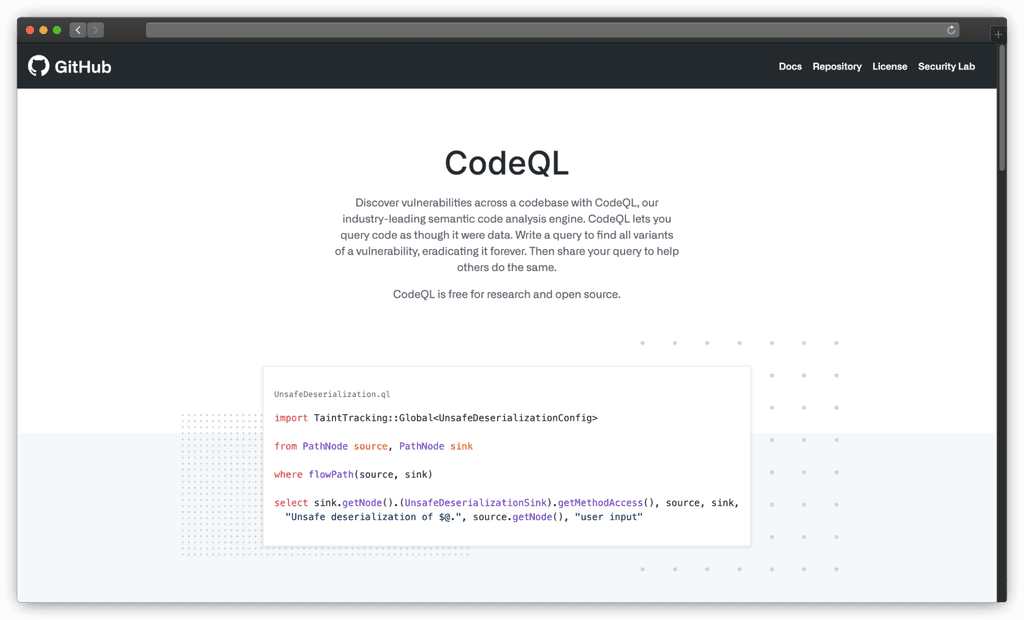Viewport: 1024px width, 620px height.
Task: Click the 'Unsafe deserialization of $@.' string line
Action: 464,517
